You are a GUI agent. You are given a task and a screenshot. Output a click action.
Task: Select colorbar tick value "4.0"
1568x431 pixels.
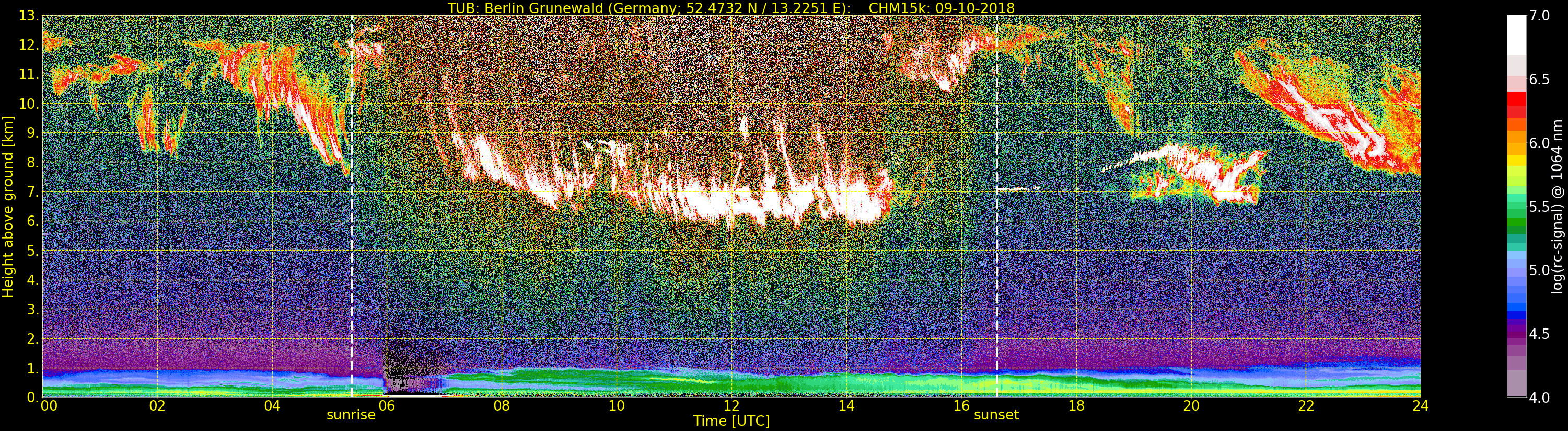[x=1539, y=398]
